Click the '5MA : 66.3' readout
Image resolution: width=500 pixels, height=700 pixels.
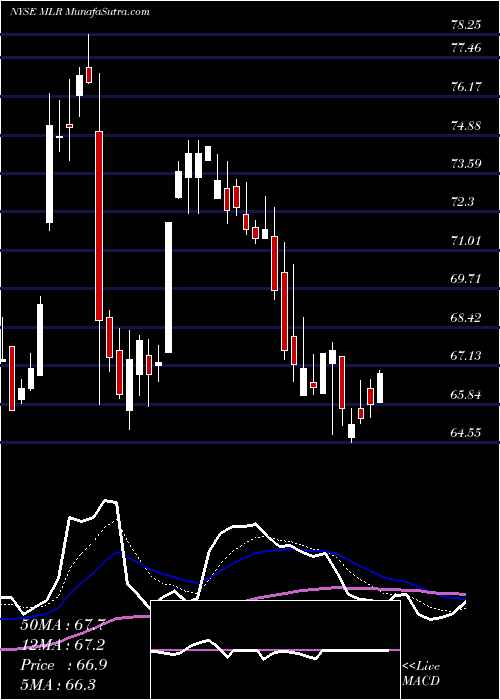(58, 685)
